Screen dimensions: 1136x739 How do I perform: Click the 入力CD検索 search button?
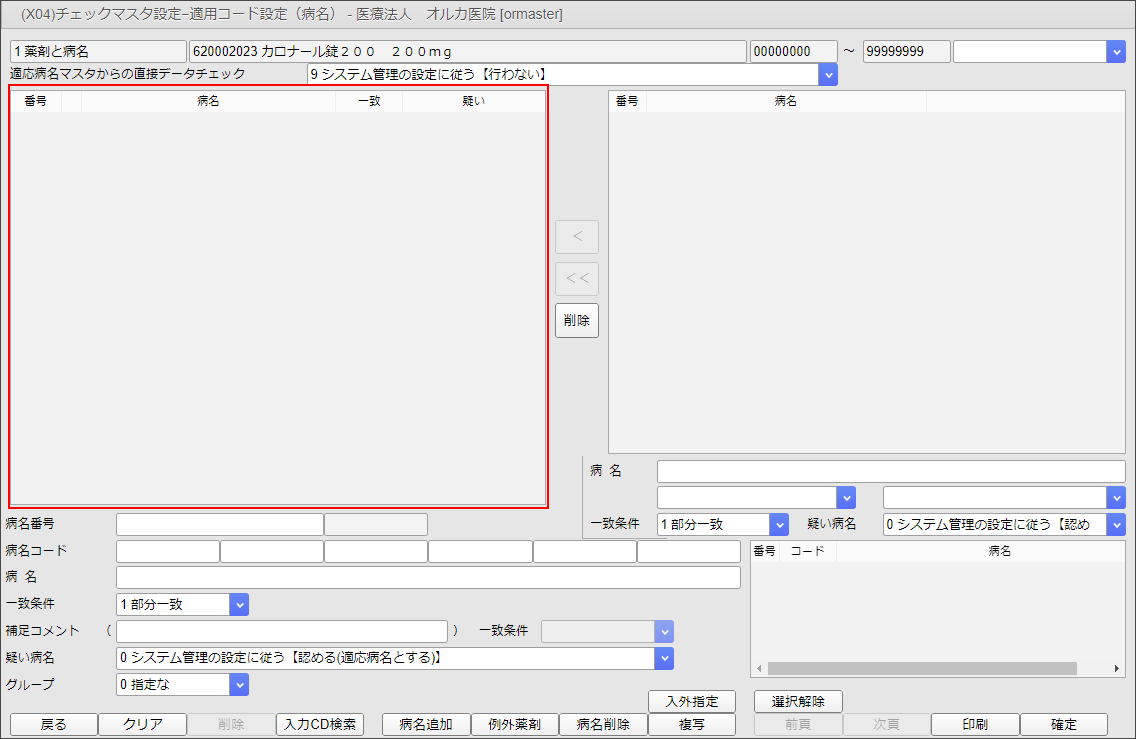[320, 724]
